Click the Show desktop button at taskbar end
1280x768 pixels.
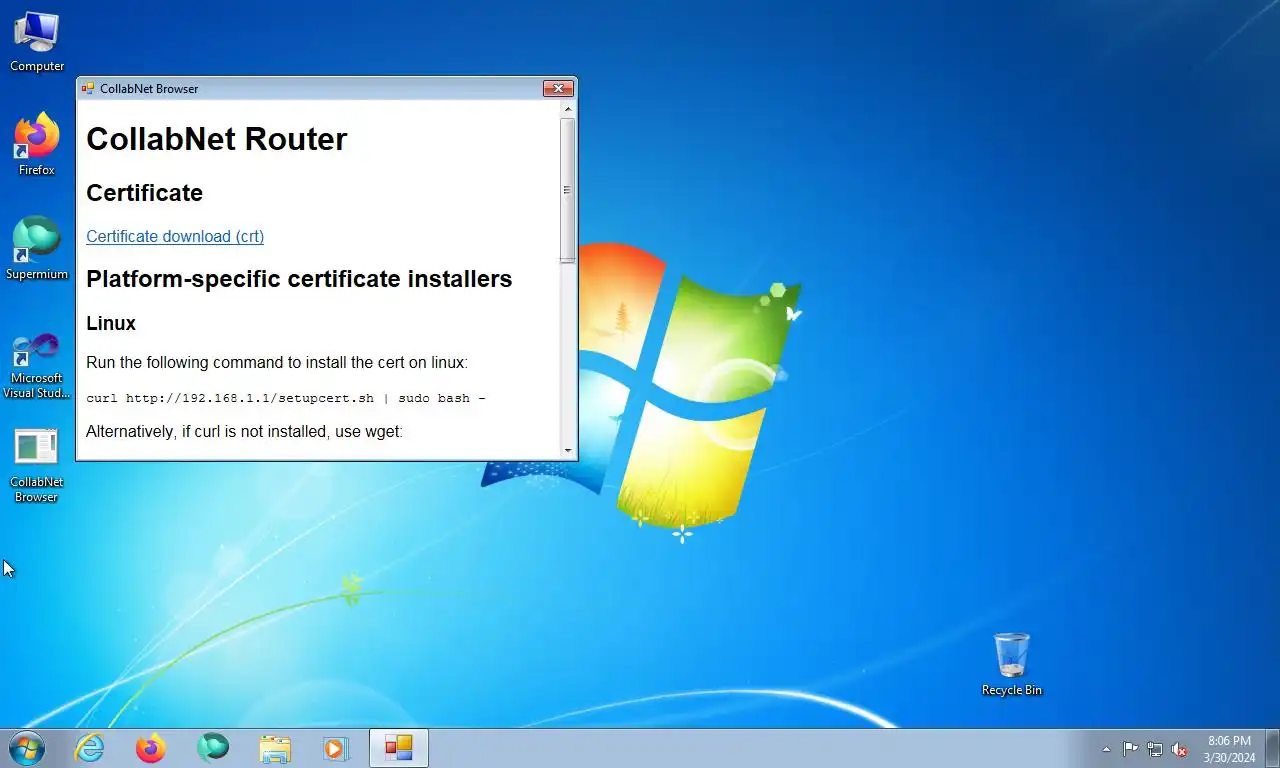[1272, 749]
